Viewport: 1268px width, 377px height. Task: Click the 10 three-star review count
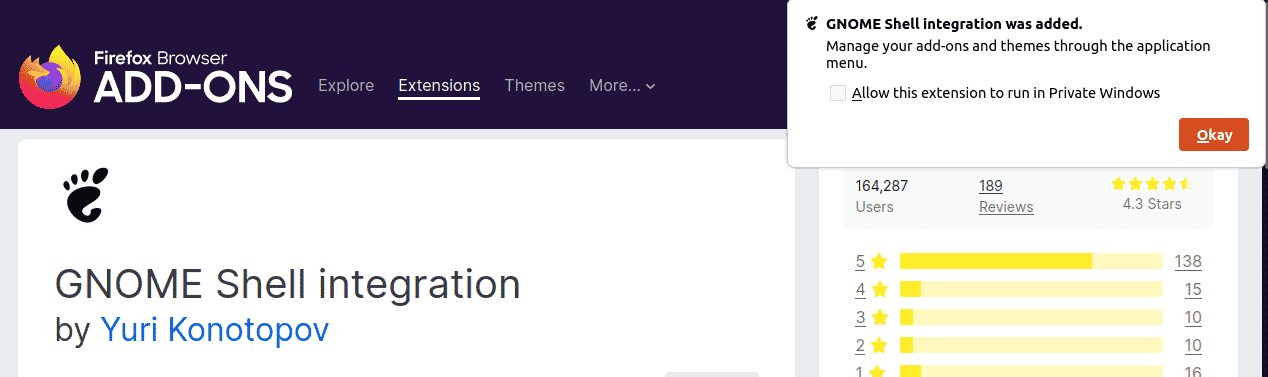click(x=1192, y=318)
